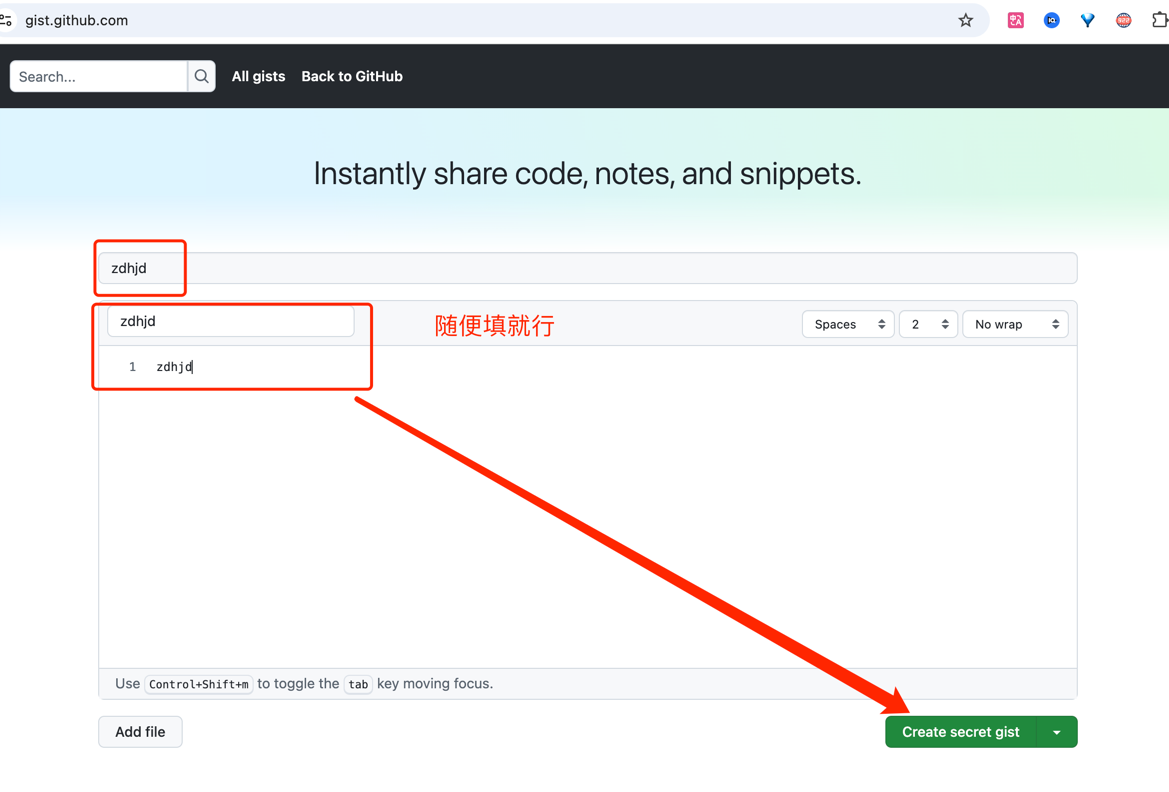The width and height of the screenshot is (1169, 792).
Task: Click the search magnifier icon button
Action: point(201,76)
